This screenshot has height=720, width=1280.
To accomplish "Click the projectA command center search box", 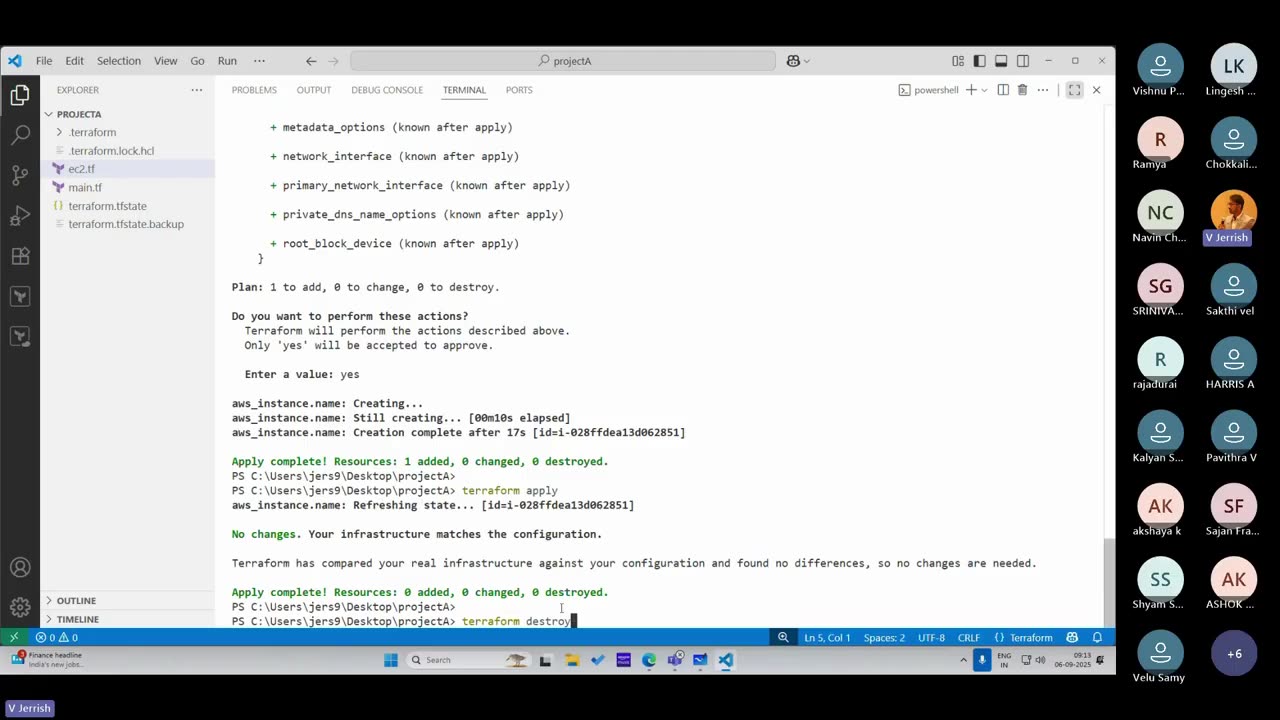I will (x=563, y=61).
